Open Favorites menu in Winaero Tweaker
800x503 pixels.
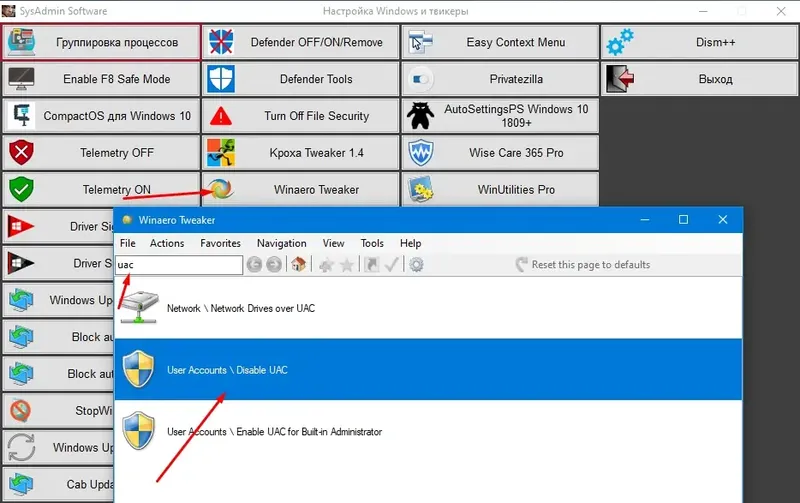pyautogui.click(x=220, y=243)
